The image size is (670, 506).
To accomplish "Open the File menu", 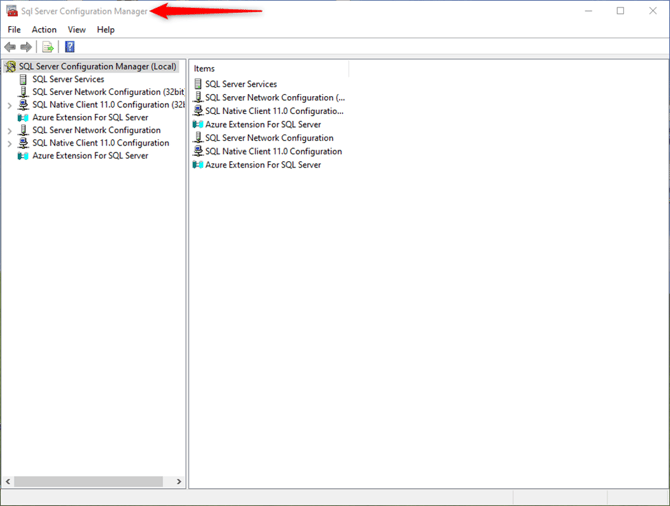I will click(14, 30).
